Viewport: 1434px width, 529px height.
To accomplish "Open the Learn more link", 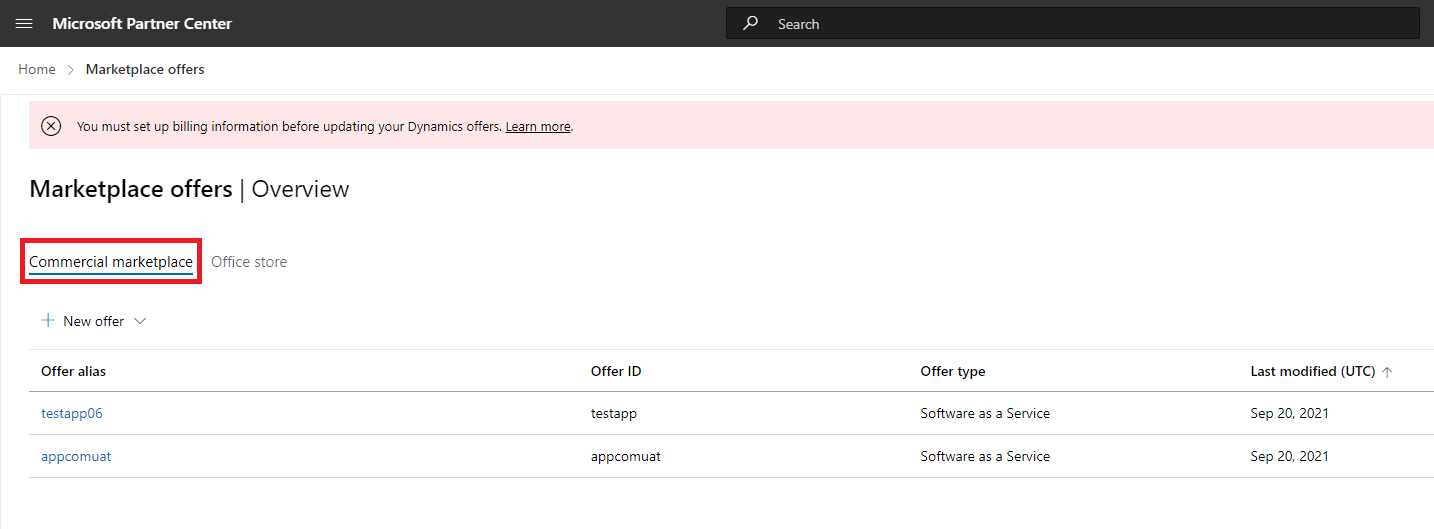I will 538,127.
